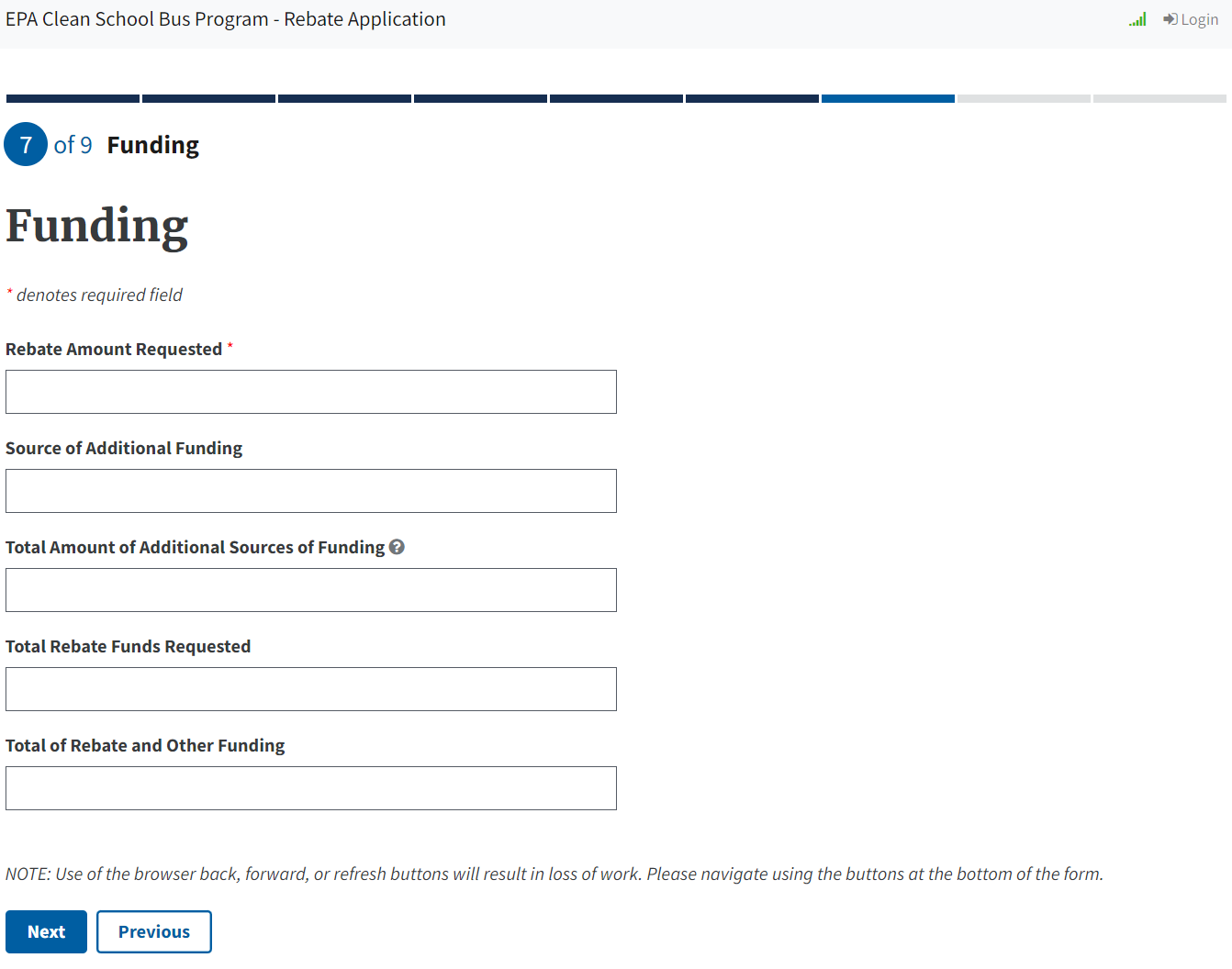Image resolution: width=1232 pixels, height=969 pixels.
Task: Focus the Source of Additional Funding field
Action: 311,491
